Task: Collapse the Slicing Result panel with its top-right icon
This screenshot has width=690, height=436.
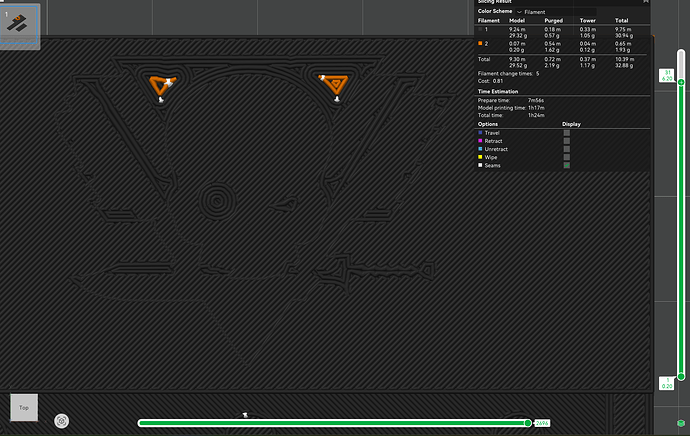Action: point(646,1)
